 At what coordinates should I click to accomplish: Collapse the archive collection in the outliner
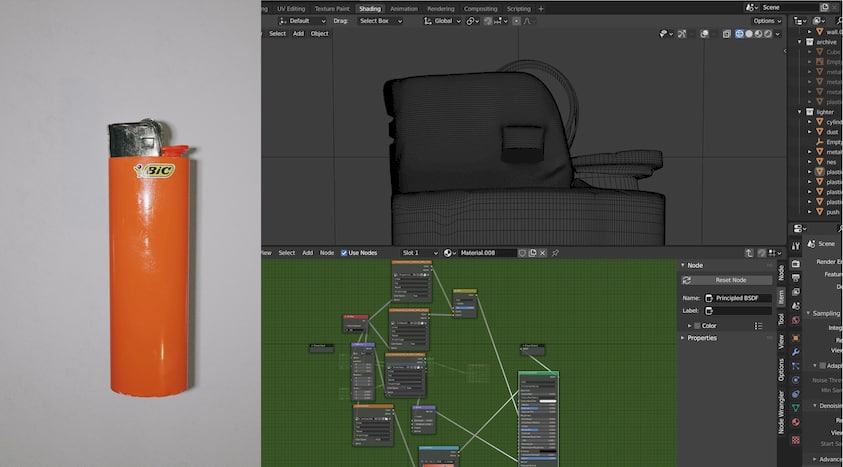(800, 42)
